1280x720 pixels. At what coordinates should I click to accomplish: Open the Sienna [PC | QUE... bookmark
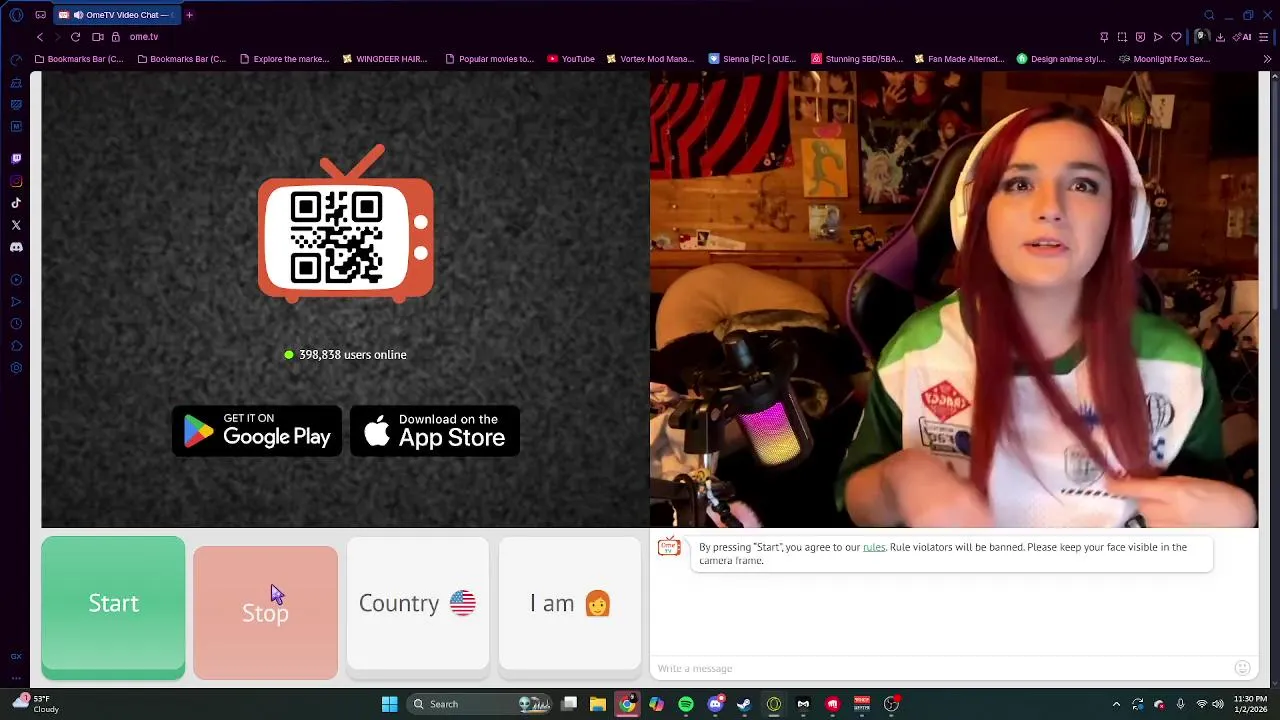753,59
